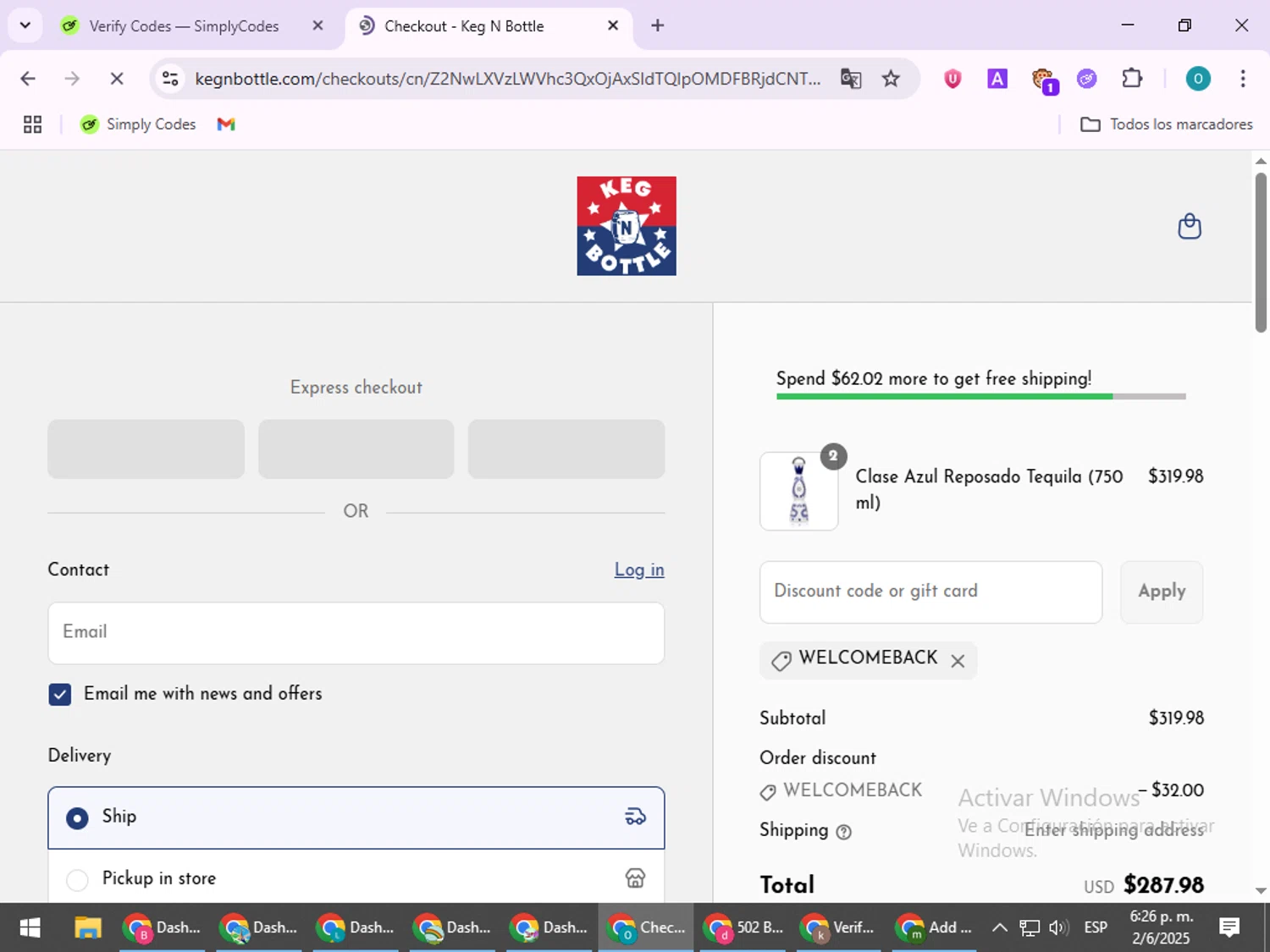
Task: Open the taskbar clock showing 6:26 p. m.
Action: 1161,927
